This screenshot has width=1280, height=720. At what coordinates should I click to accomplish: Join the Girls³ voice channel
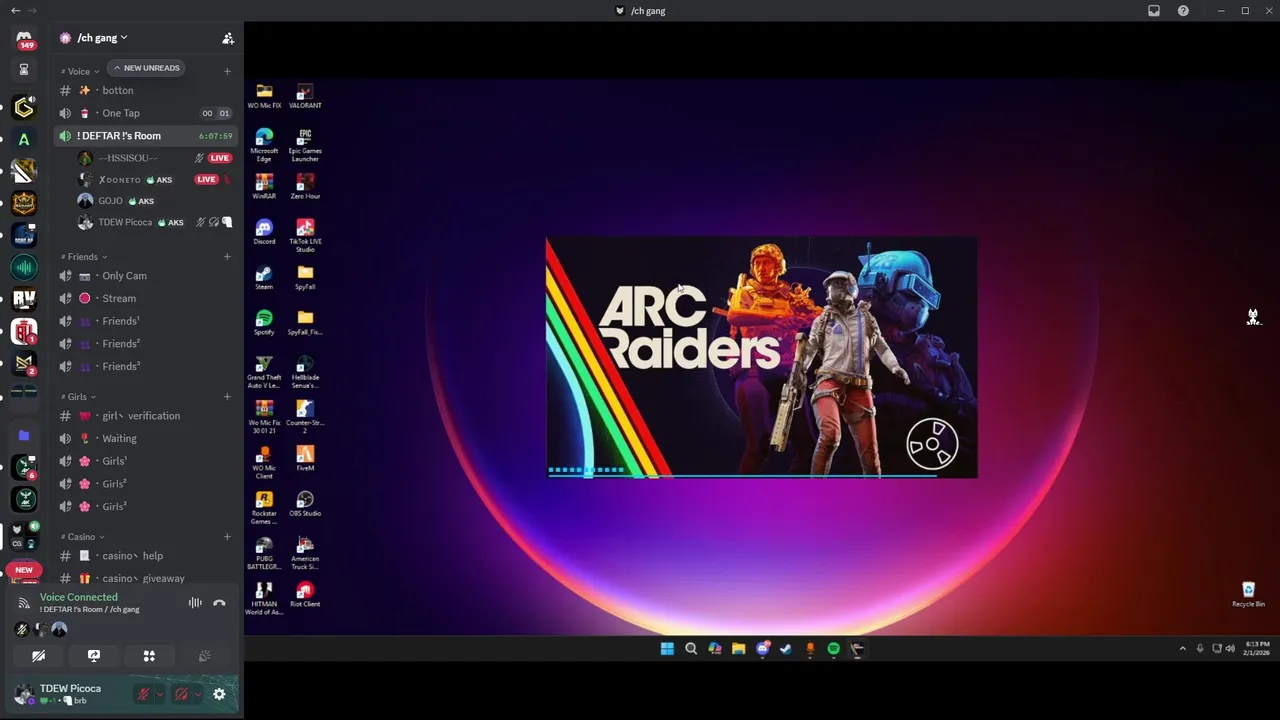146,506
